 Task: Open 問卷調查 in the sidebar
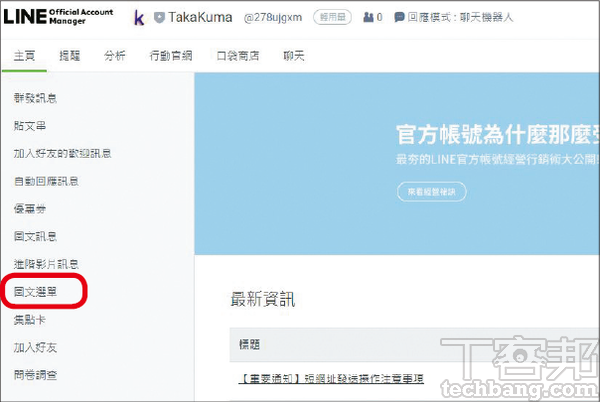coord(35,375)
